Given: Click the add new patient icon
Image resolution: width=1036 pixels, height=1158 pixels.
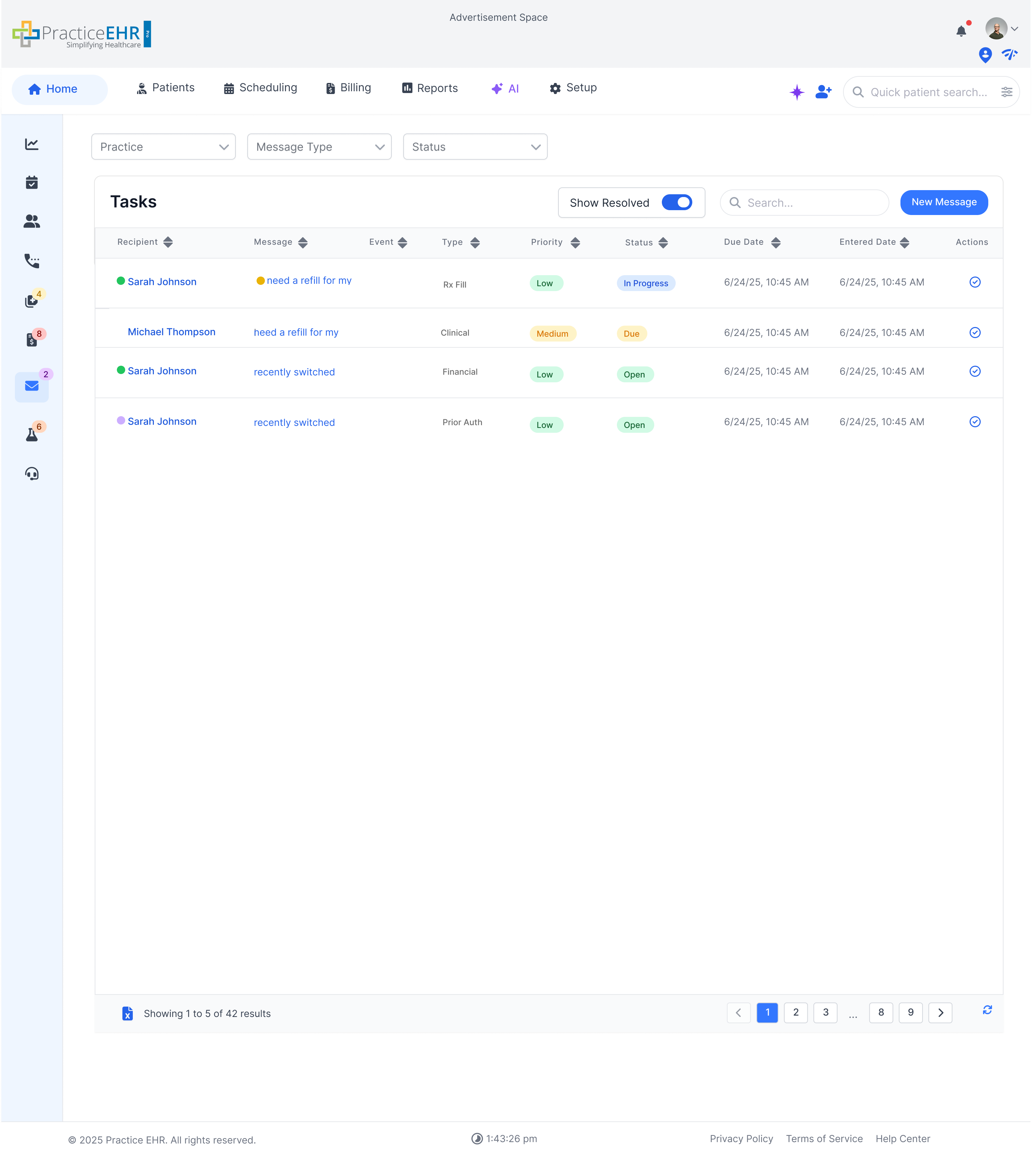Looking at the screenshot, I should tap(823, 92).
